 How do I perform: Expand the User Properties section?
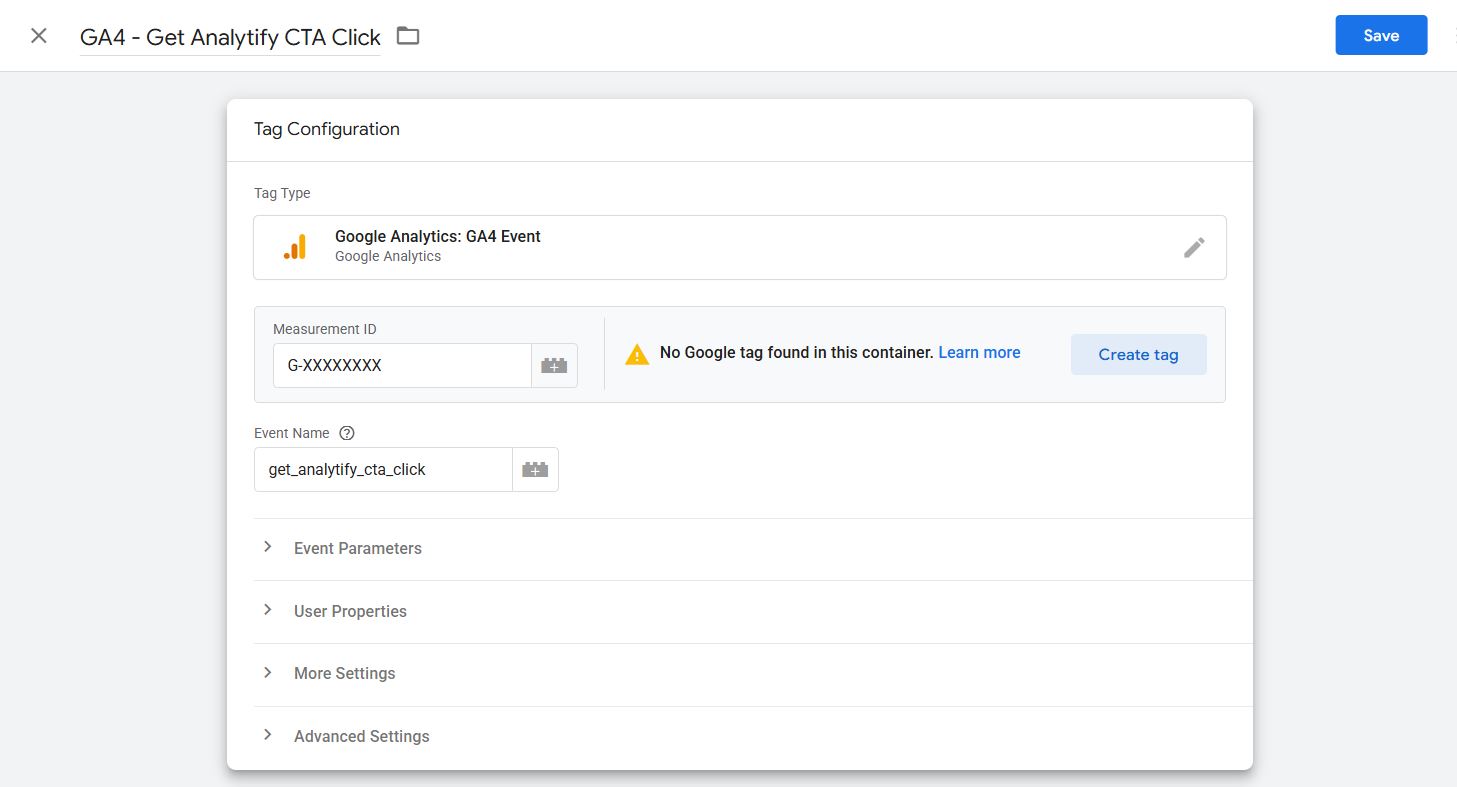click(350, 611)
